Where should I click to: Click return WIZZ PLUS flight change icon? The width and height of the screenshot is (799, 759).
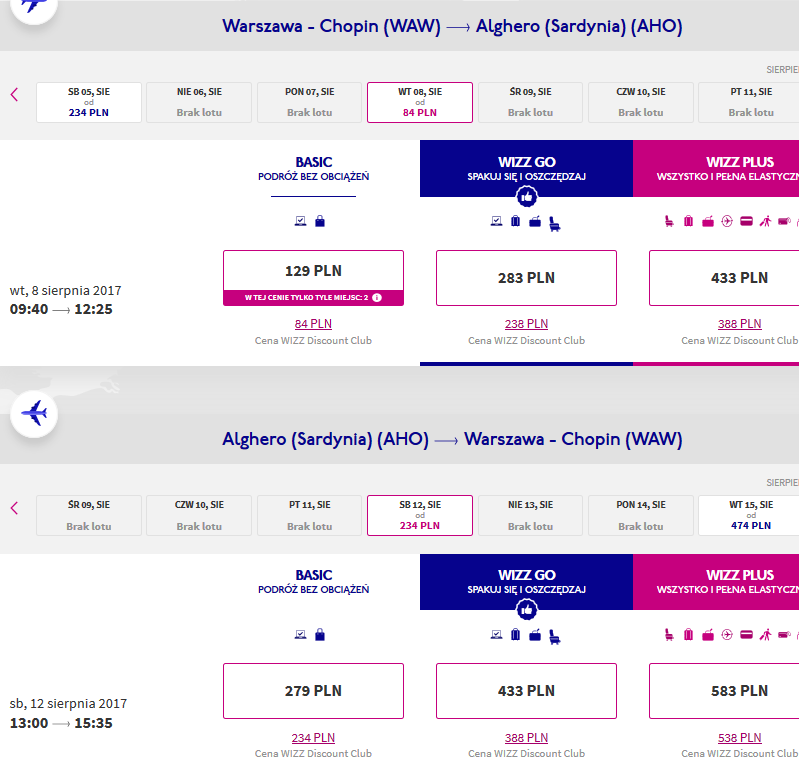point(727,635)
